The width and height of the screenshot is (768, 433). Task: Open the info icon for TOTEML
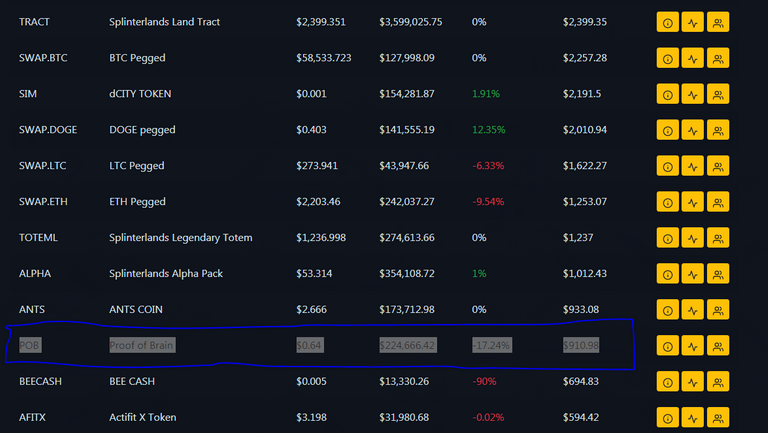668,238
